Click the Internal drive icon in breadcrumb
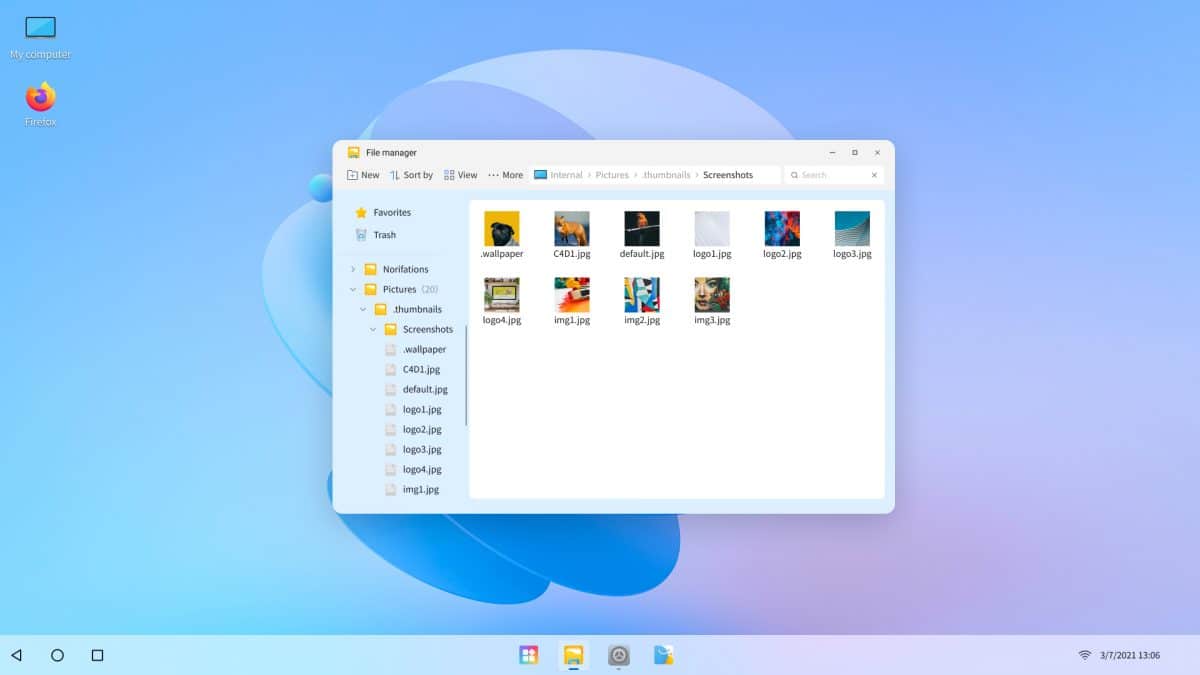This screenshot has height=675, width=1200. pos(540,174)
